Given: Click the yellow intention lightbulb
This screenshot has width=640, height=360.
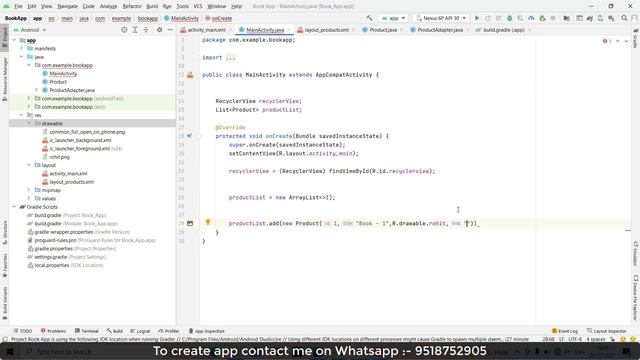Looking at the screenshot, I should [208, 222].
